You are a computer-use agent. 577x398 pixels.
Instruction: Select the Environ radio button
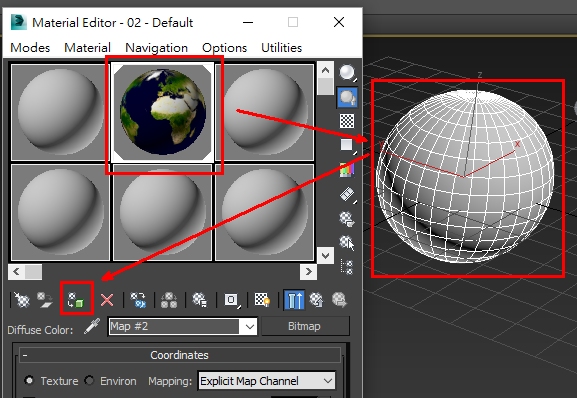(89, 380)
